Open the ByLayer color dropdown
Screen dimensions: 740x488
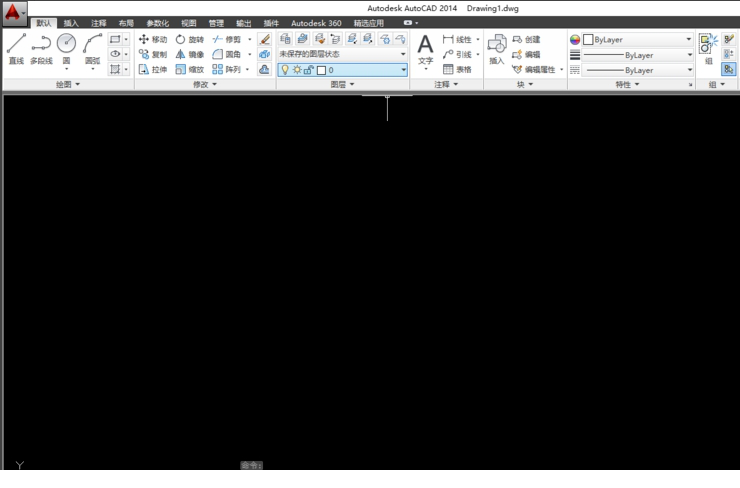pos(638,40)
